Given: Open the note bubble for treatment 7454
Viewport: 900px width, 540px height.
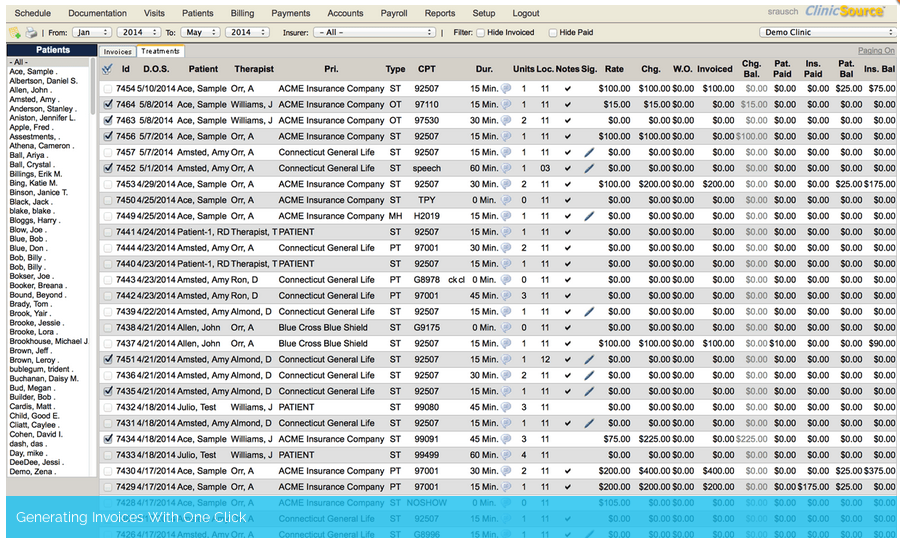Looking at the screenshot, I should [x=506, y=88].
